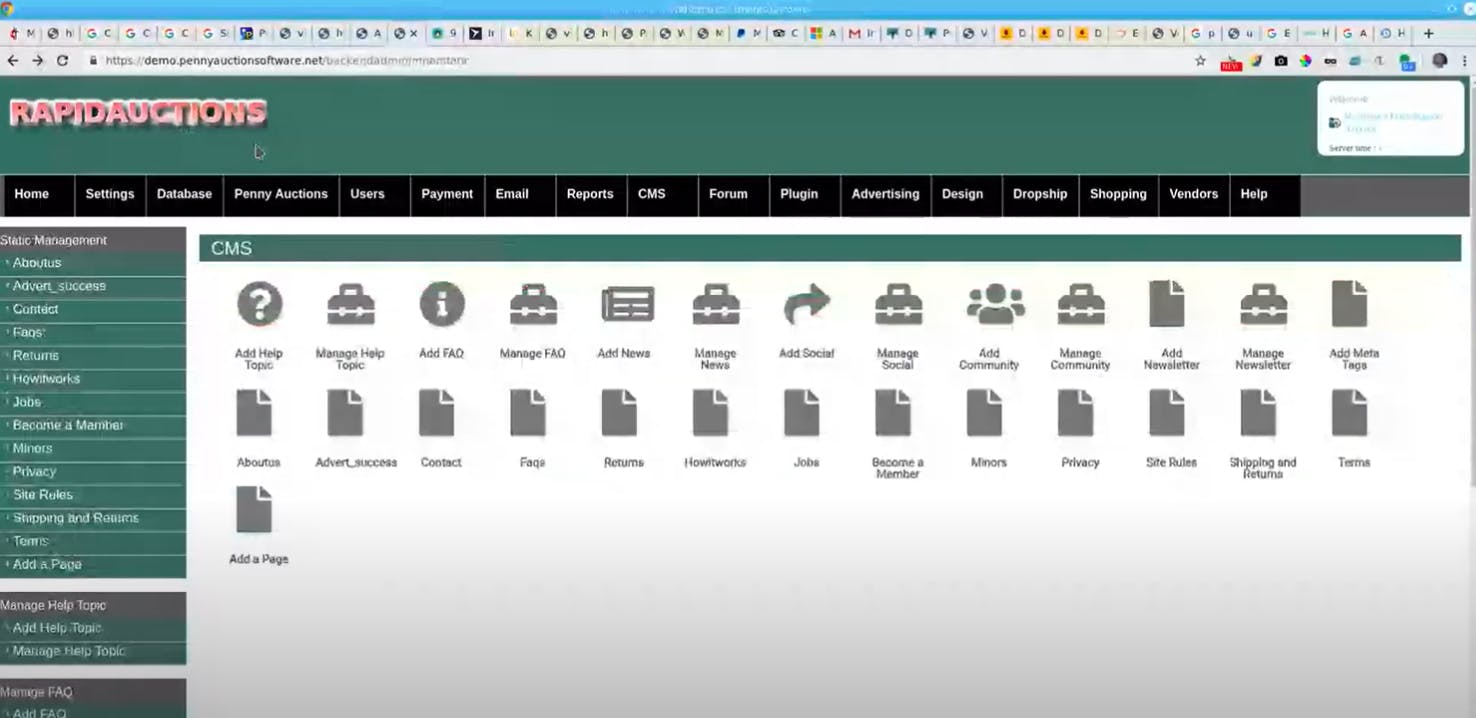This screenshot has width=1476, height=718.
Task: Select Aboutus in Static Management sidebar
Action: (37, 263)
